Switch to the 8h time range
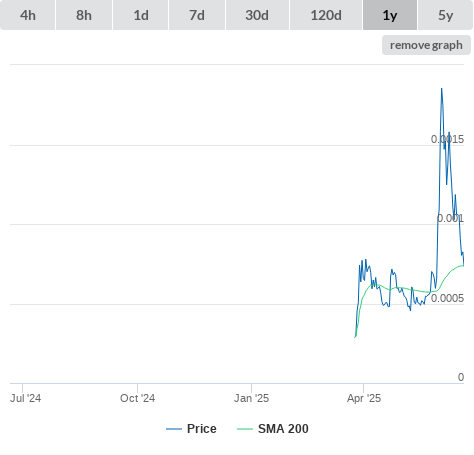Viewport: 474px width, 455px height. tap(84, 15)
